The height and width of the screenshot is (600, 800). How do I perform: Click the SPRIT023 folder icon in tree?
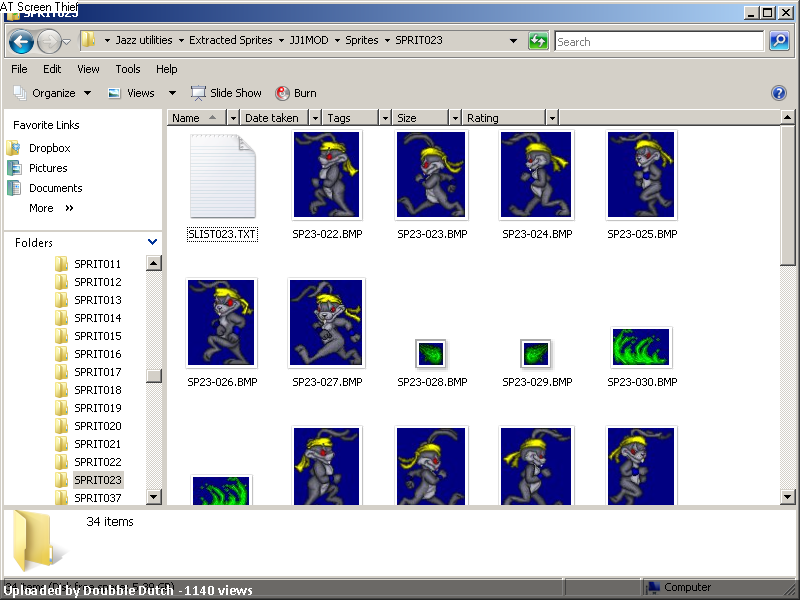tap(61, 480)
